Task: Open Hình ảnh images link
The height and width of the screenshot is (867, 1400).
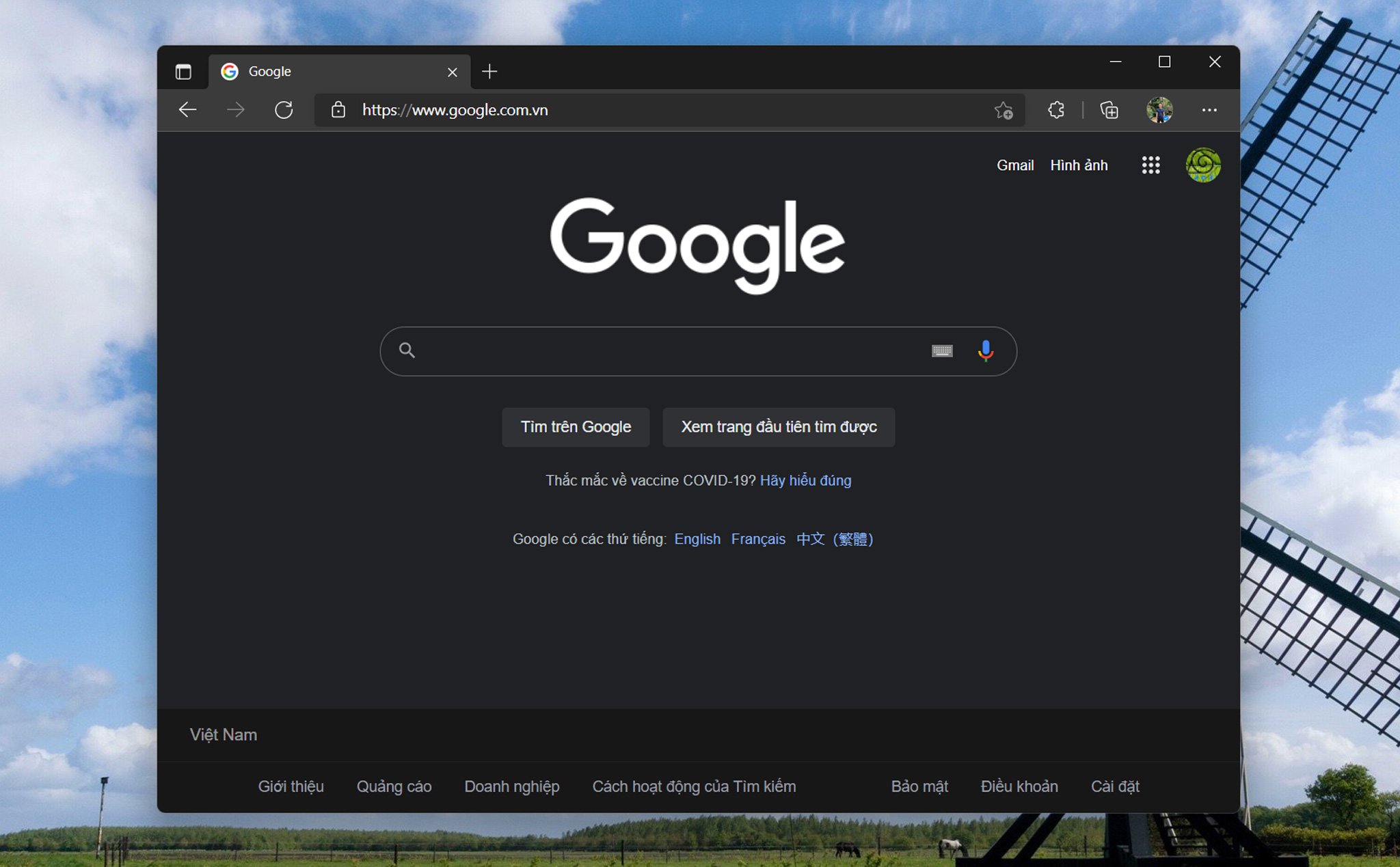Action: click(1079, 165)
